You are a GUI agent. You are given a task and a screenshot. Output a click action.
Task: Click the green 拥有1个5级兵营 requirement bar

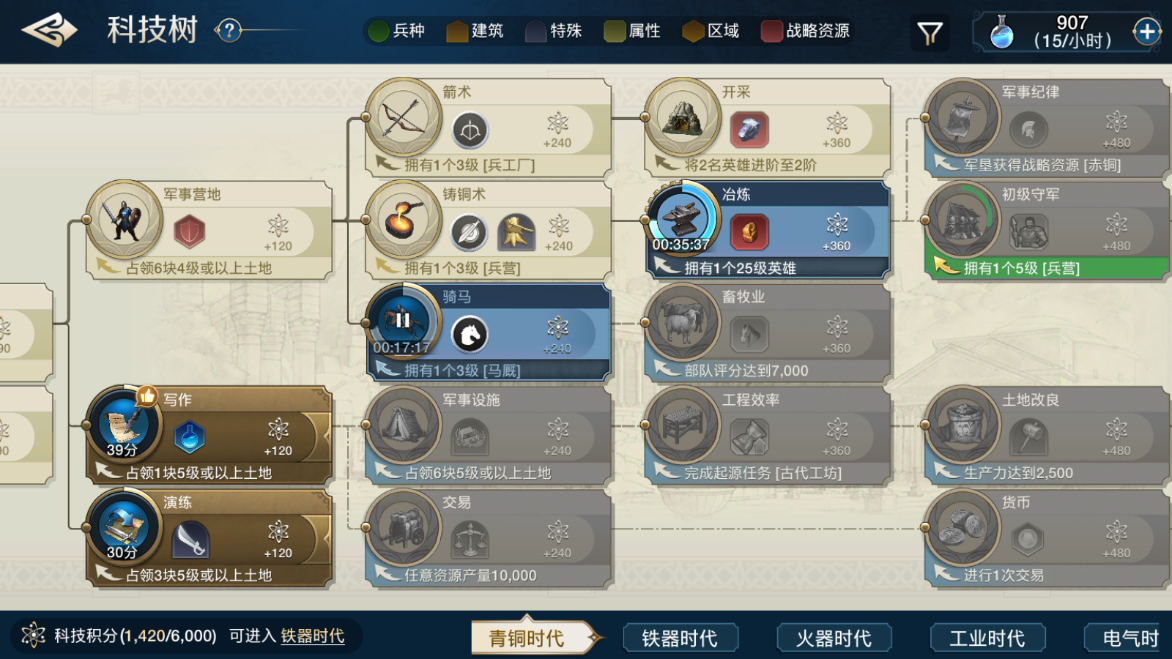(1046, 267)
